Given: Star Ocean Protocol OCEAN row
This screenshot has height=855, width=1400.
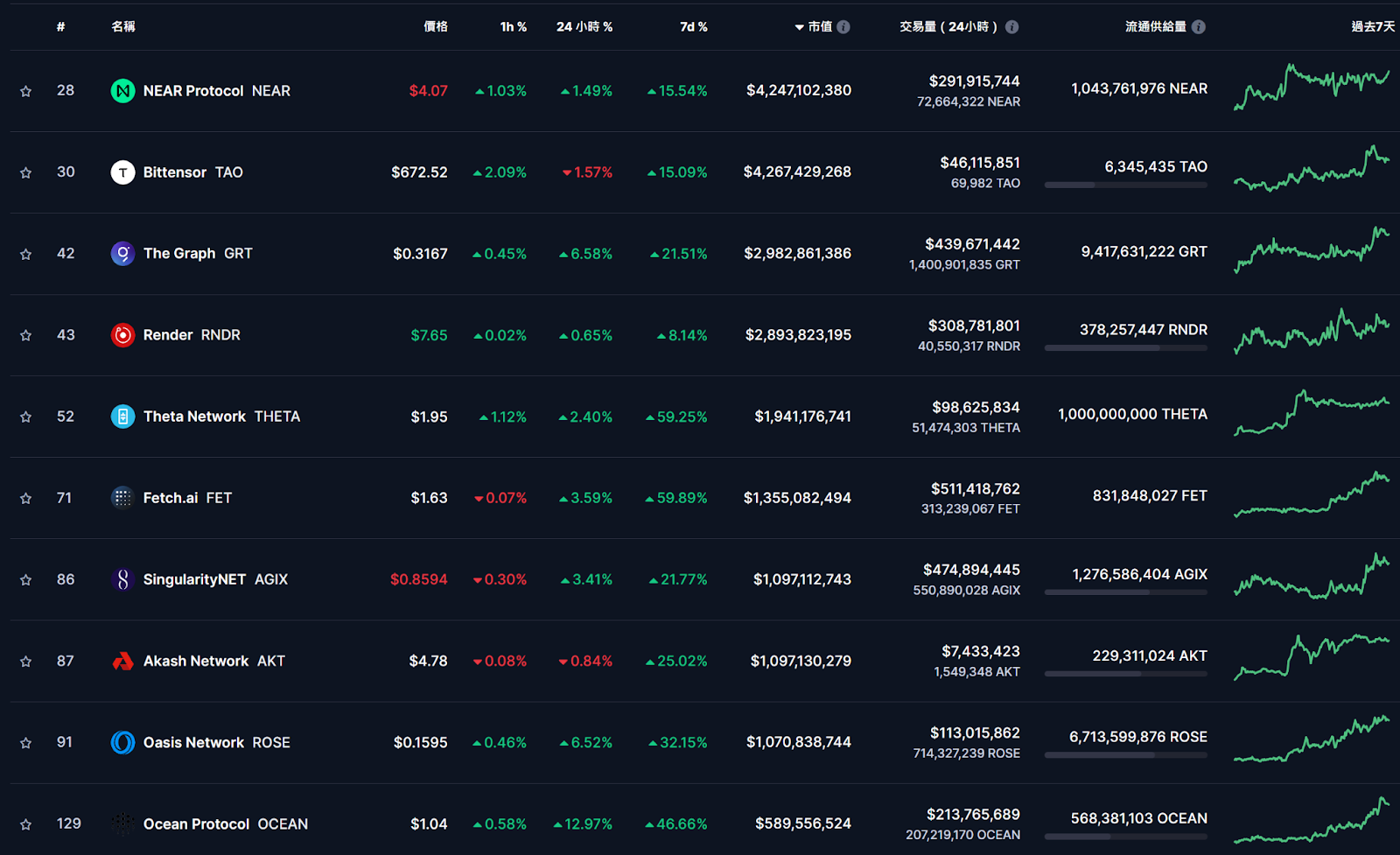Looking at the screenshot, I should pos(26,824).
